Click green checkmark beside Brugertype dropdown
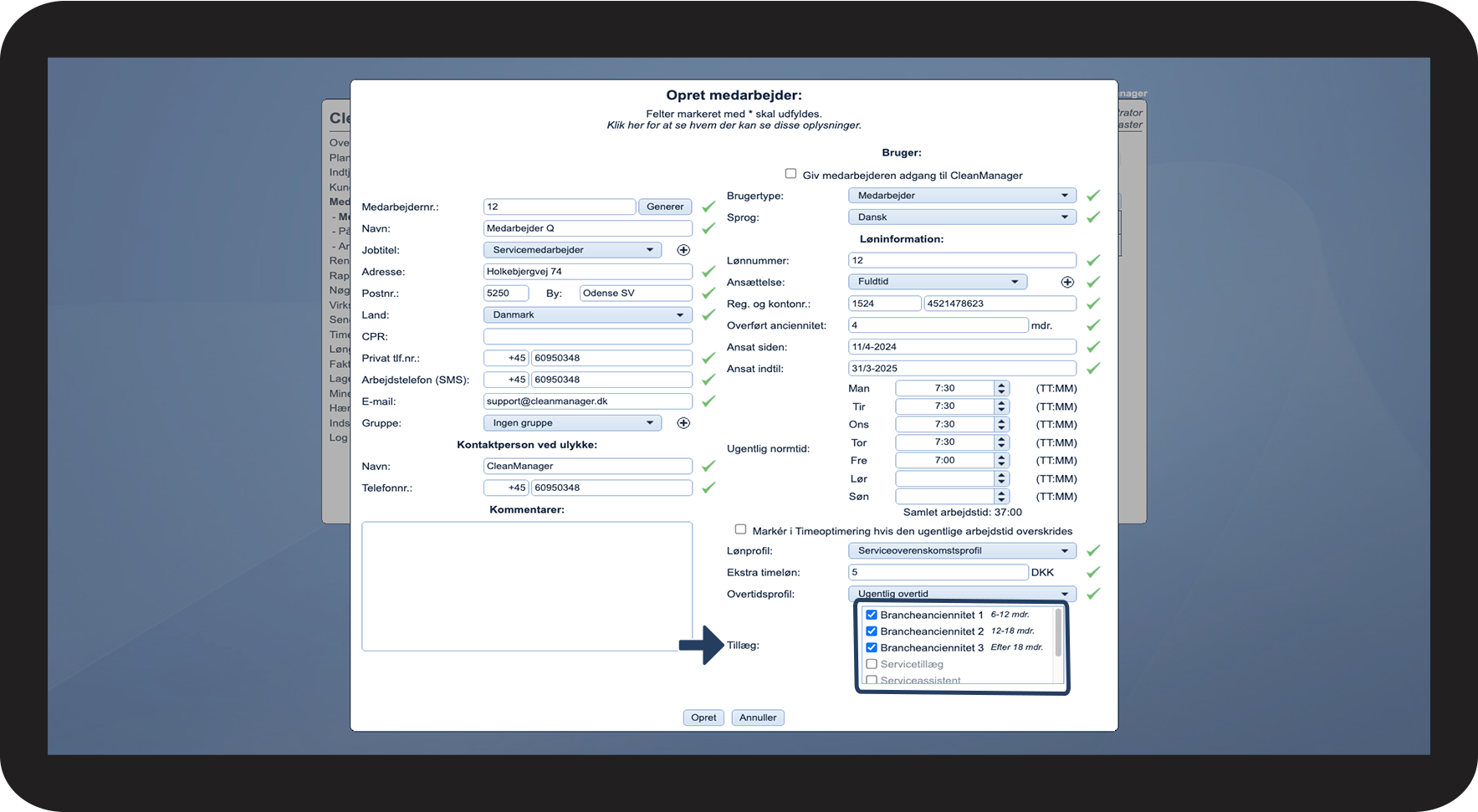This screenshot has width=1478, height=812. (1092, 196)
